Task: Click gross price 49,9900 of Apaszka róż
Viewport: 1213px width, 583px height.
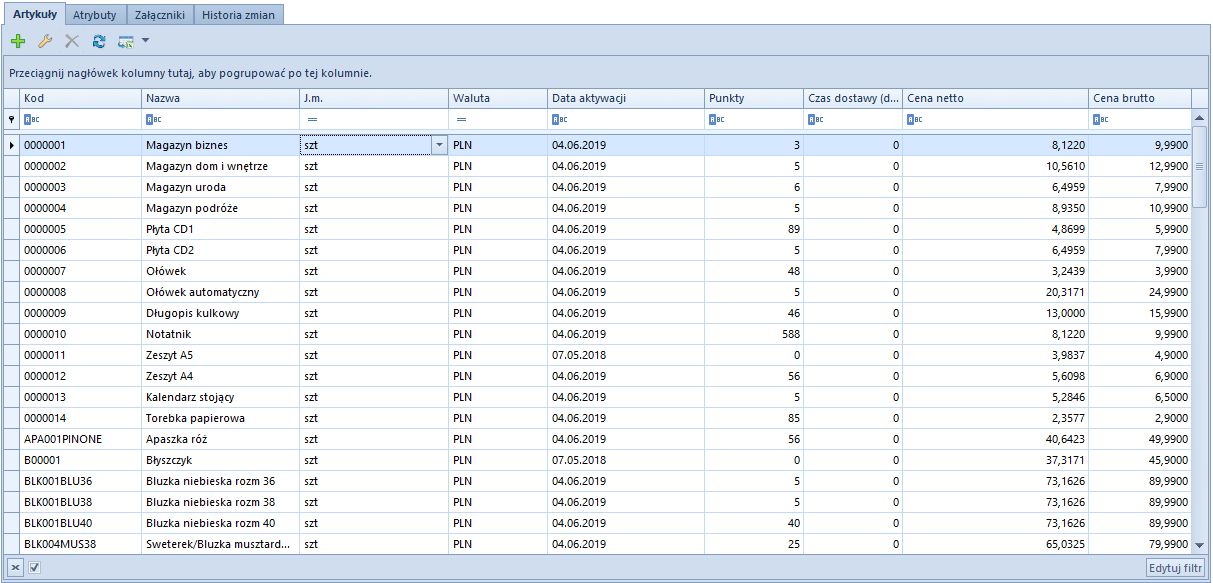Action: pyautogui.click(x=1140, y=439)
